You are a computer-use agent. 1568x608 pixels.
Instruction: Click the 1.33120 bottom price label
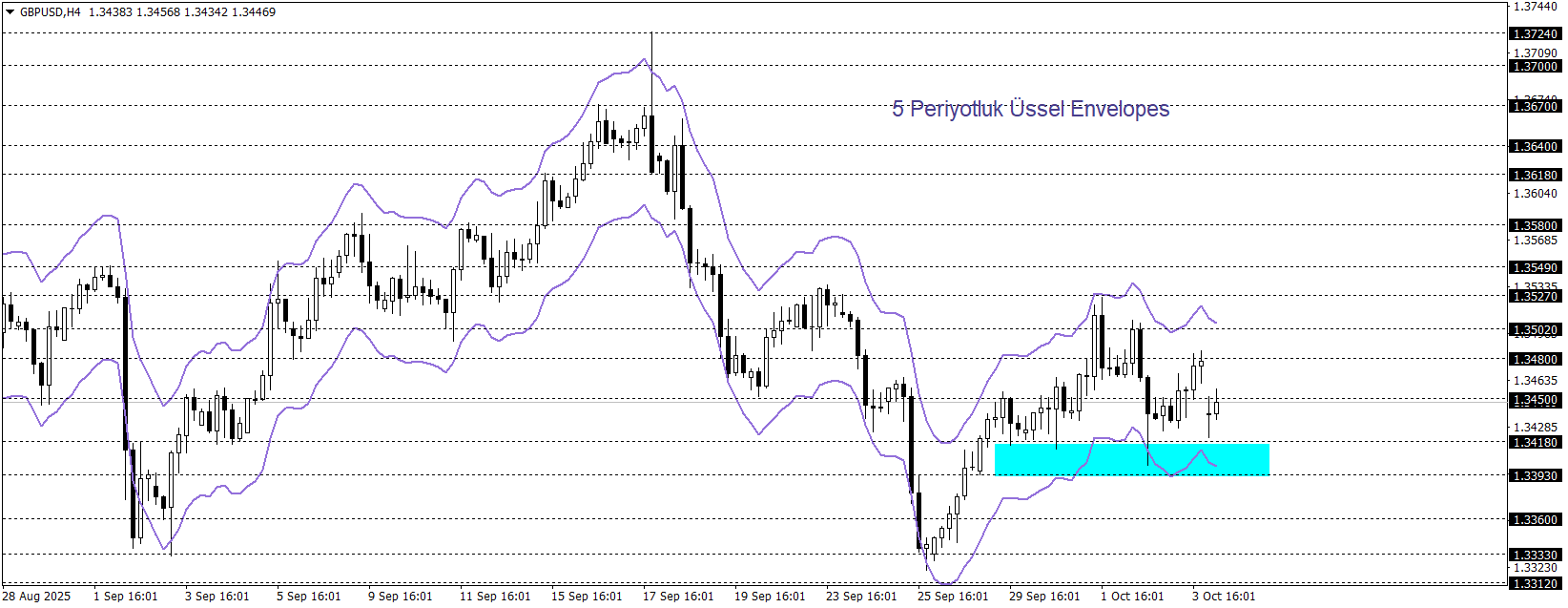tap(1536, 583)
